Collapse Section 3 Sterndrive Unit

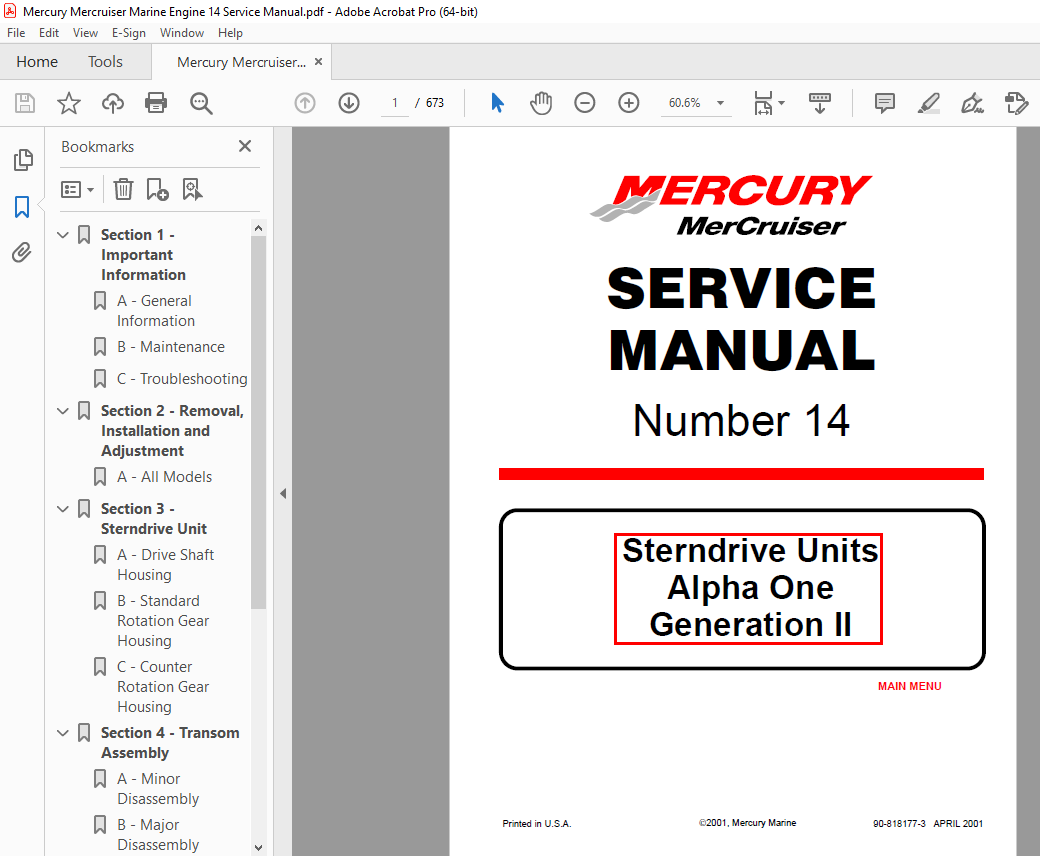(x=63, y=509)
